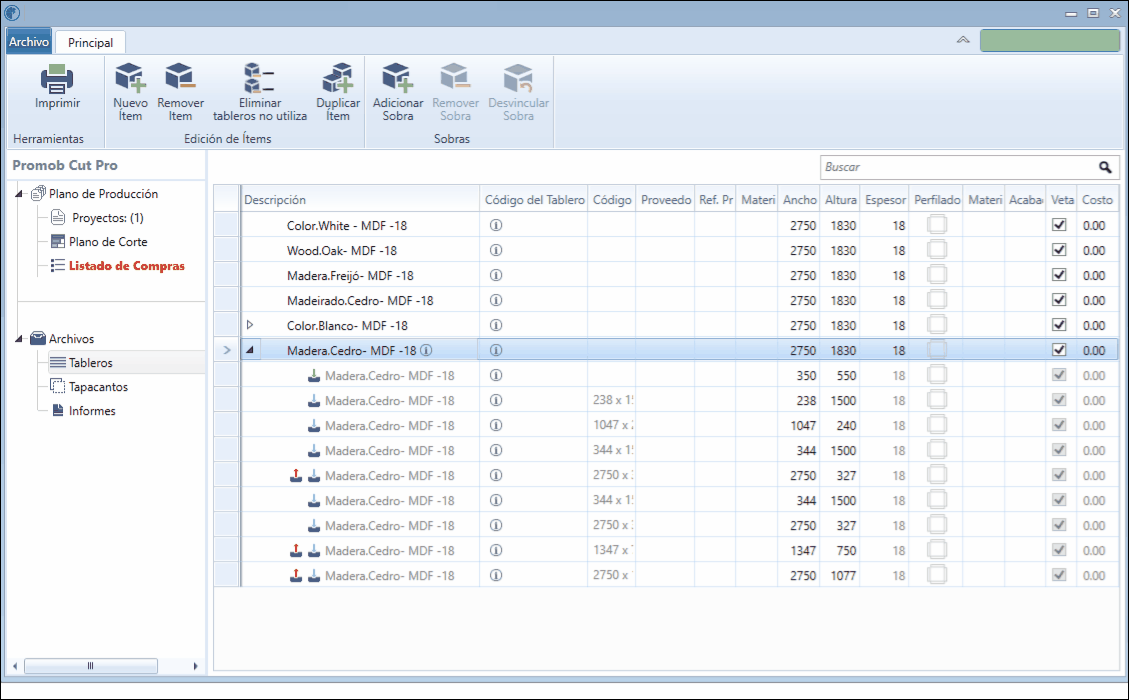Image resolution: width=1129 pixels, height=700 pixels.
Task: Duplicate the item with Duplicar Ítem
Action: coord(338,91)
